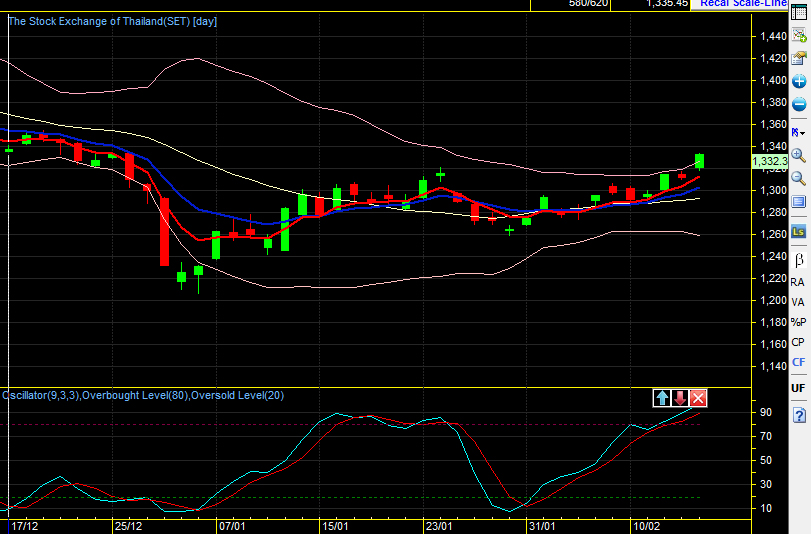Click the 31/01 date axis label
Image resolution: width=811 pixels, height=534 pixels.
click(x=542, y=526)
